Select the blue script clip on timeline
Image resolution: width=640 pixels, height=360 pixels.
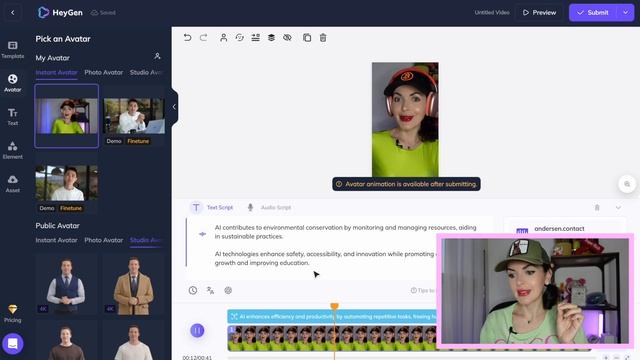click(332, 316)
